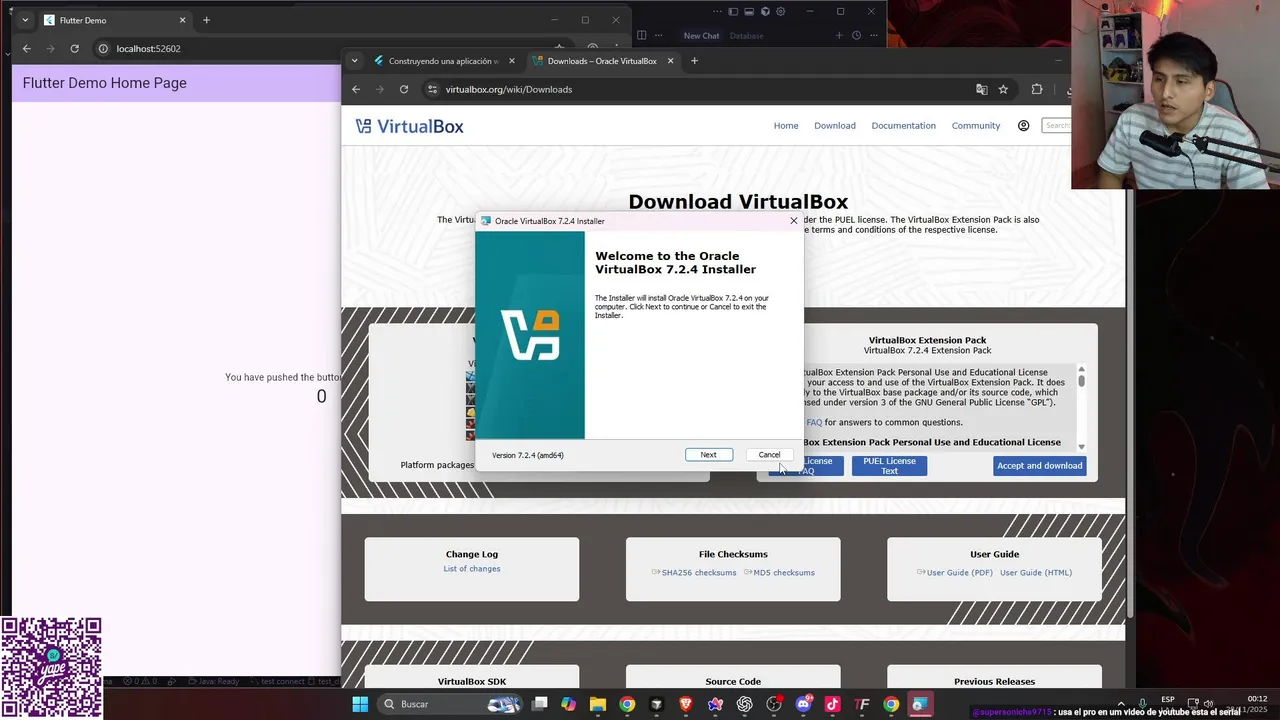Viewport: 1280px width, 720px height.
Task: Click the Accept and download button
Action: point(1040,466)
